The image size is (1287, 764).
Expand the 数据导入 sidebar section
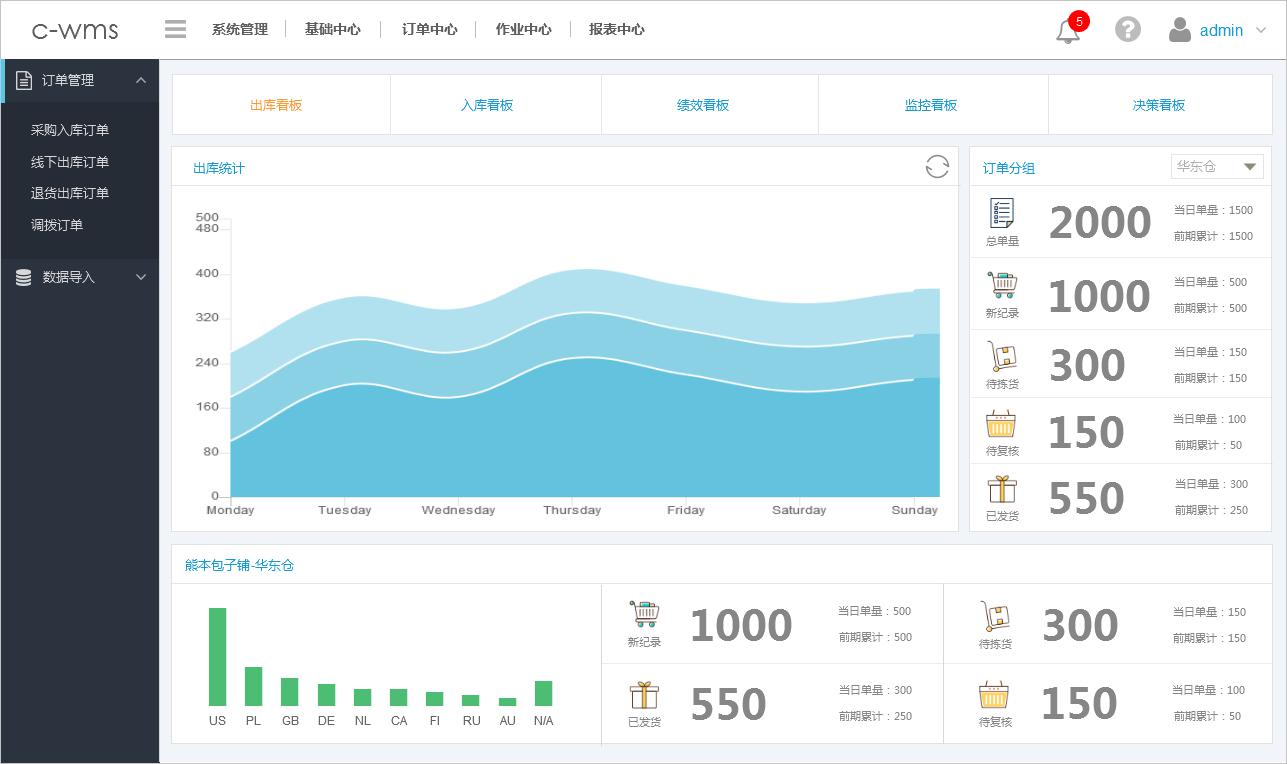[x=141, y=277]
